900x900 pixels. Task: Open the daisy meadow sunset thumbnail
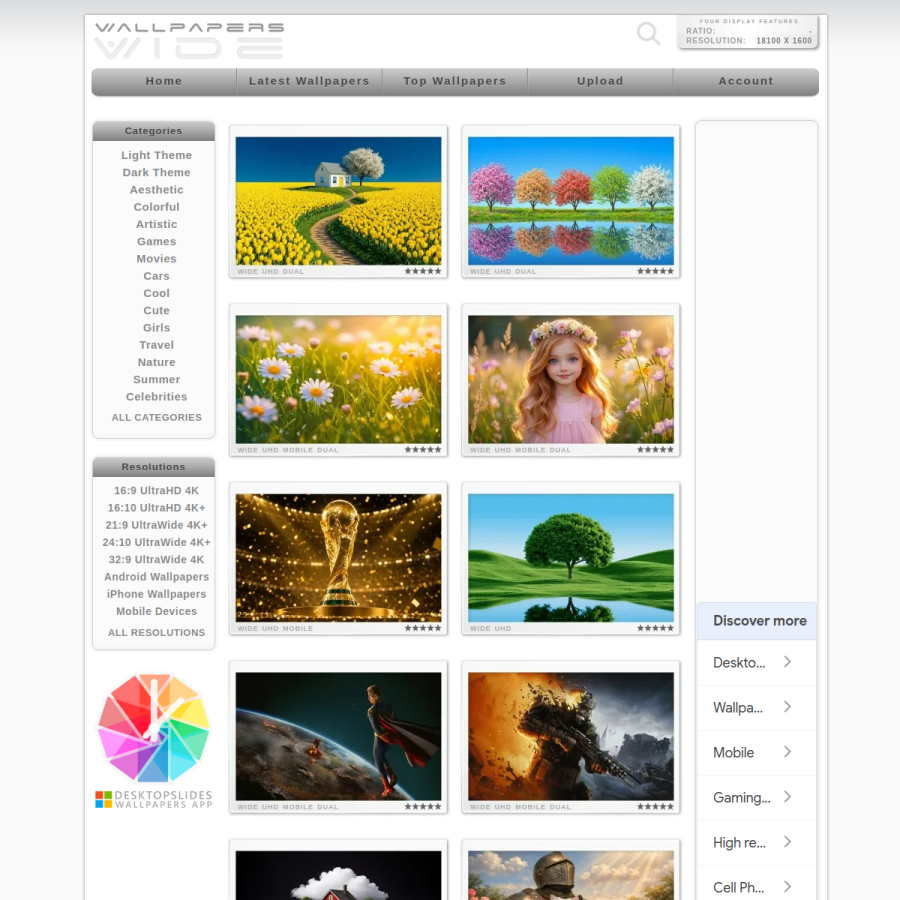point(339,379)
